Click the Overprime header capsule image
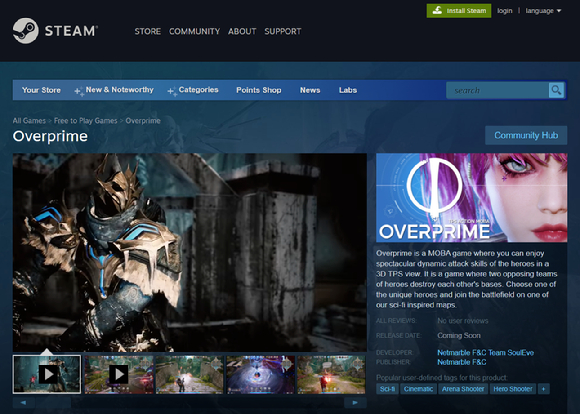This screenshot has width=580, height=414. point(472,198)
